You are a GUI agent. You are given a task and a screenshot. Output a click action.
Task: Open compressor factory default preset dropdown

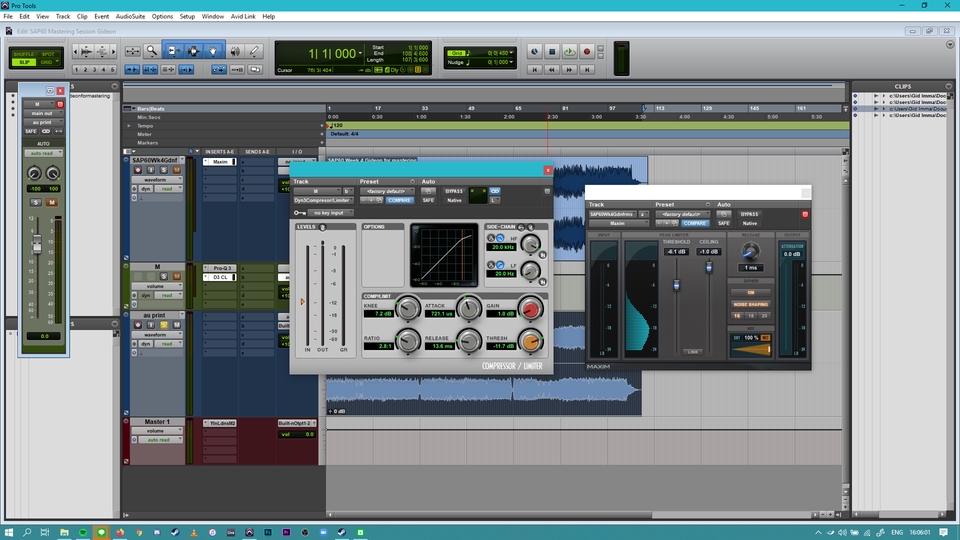coord(387,191)
